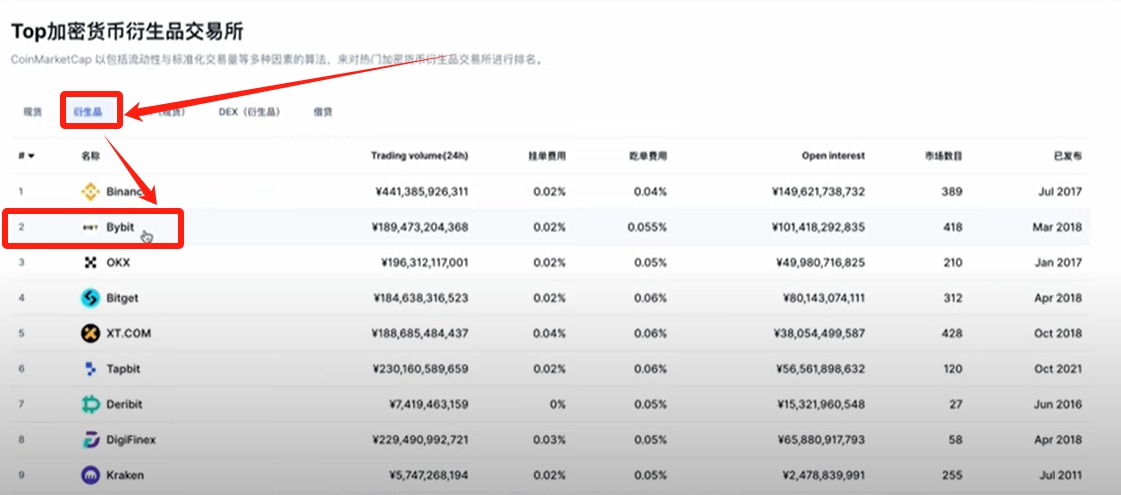Open the Bybit exchange name link

pos(120,227)
